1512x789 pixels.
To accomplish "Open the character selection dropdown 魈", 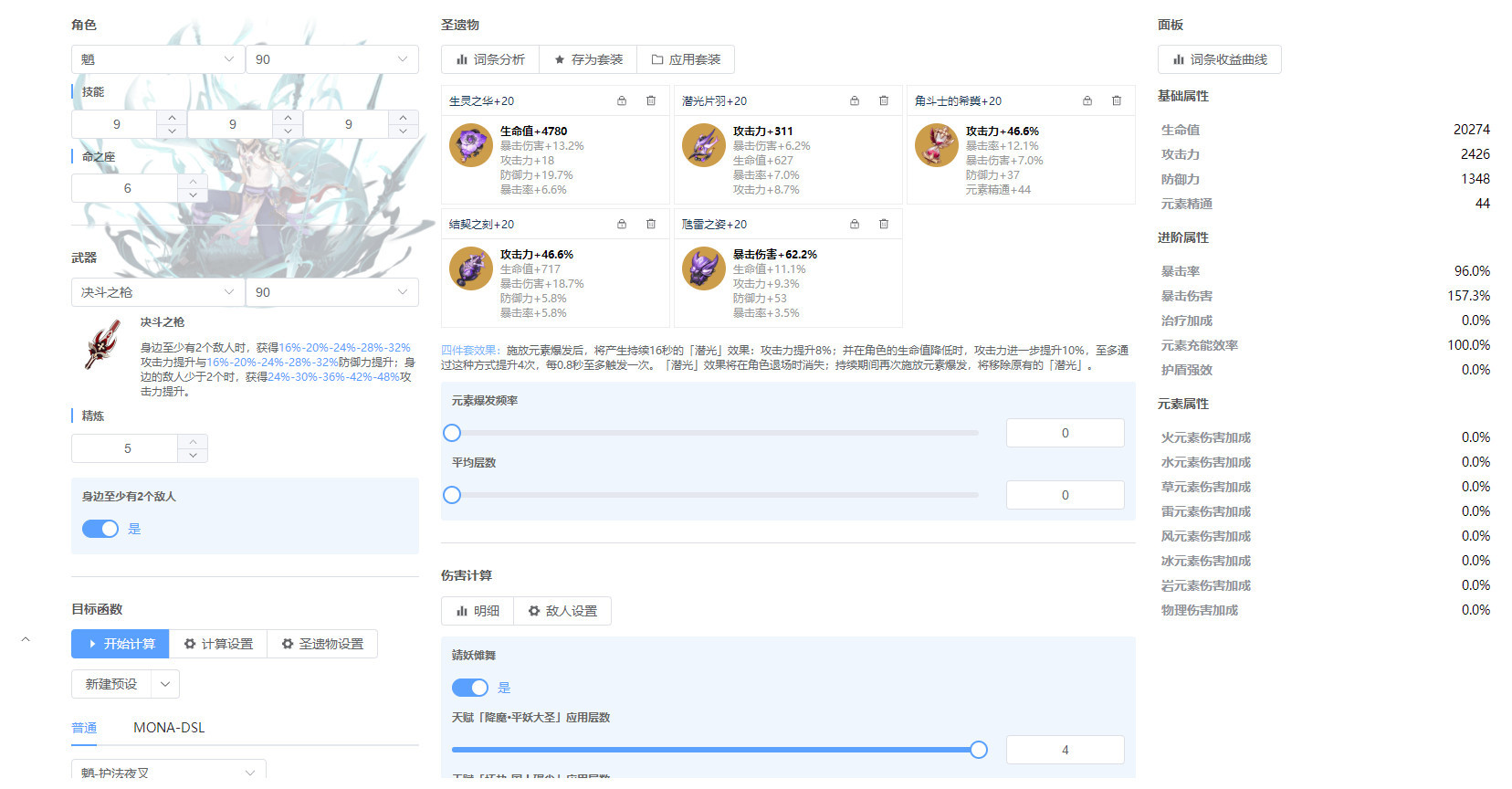I will [x=157, y=59].
